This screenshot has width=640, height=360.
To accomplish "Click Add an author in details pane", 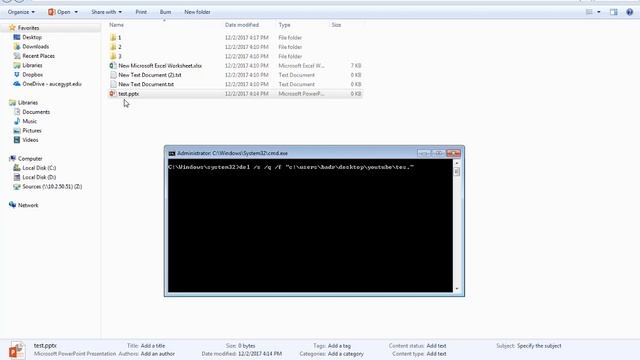I will (x=158, y=354).
